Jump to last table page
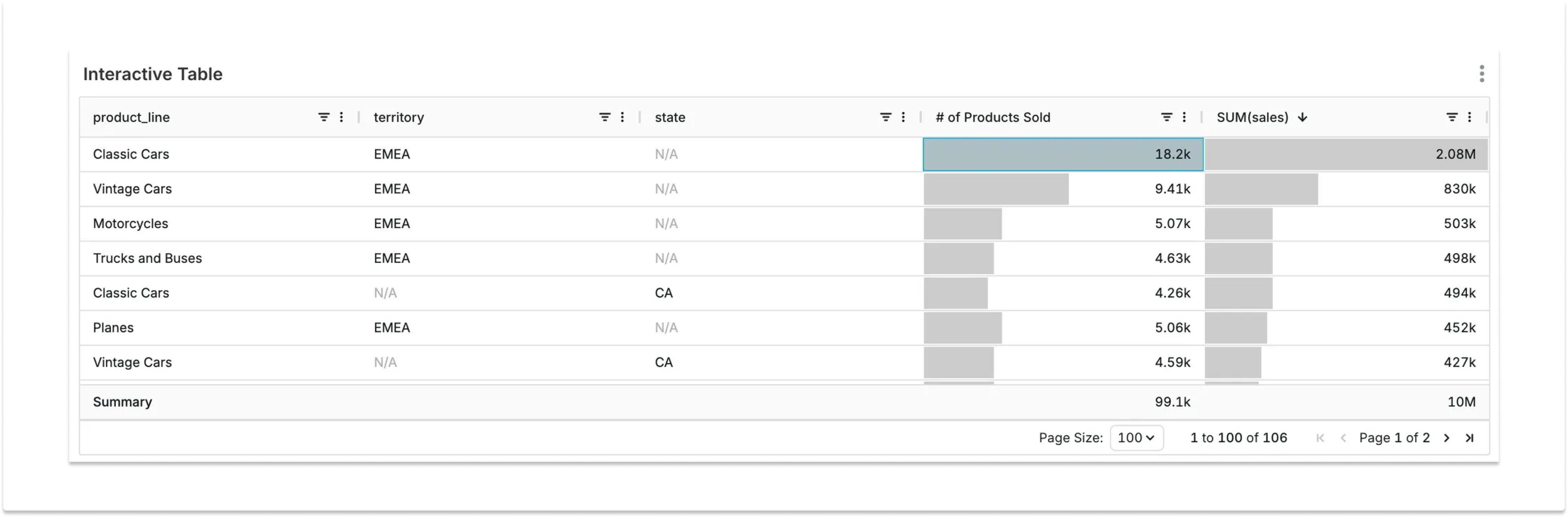 click(1470, 438)
